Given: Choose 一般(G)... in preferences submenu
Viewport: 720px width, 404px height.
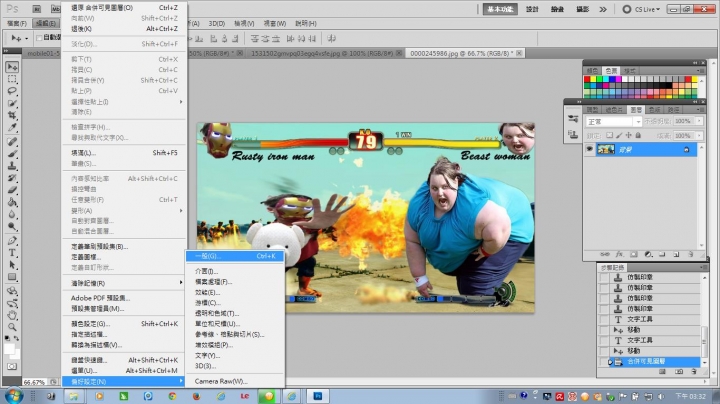Looking at the screenshot, I should coord(235,256).
